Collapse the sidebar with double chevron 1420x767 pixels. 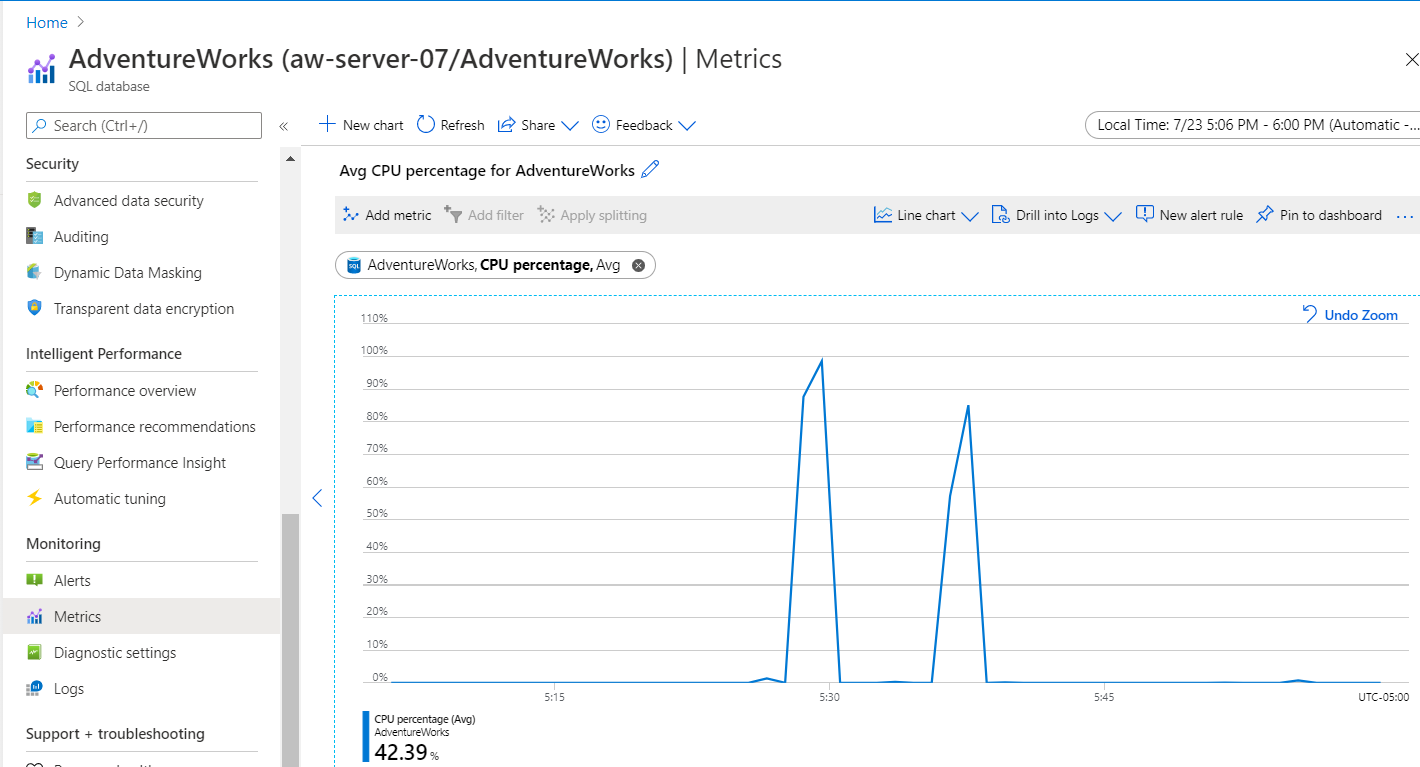(x=283, y=126)
